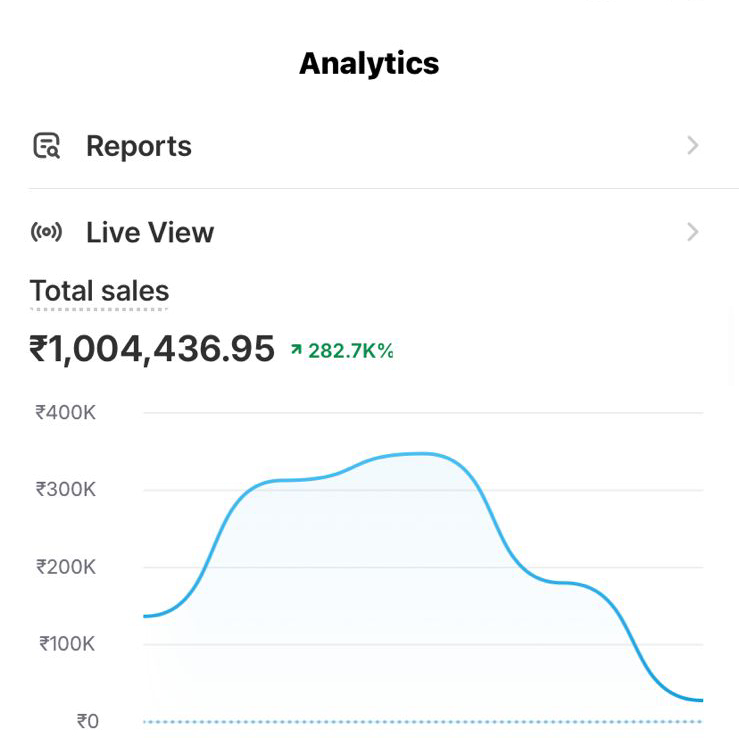Tap the green up-arrow trend icon

tap(296, 349)
